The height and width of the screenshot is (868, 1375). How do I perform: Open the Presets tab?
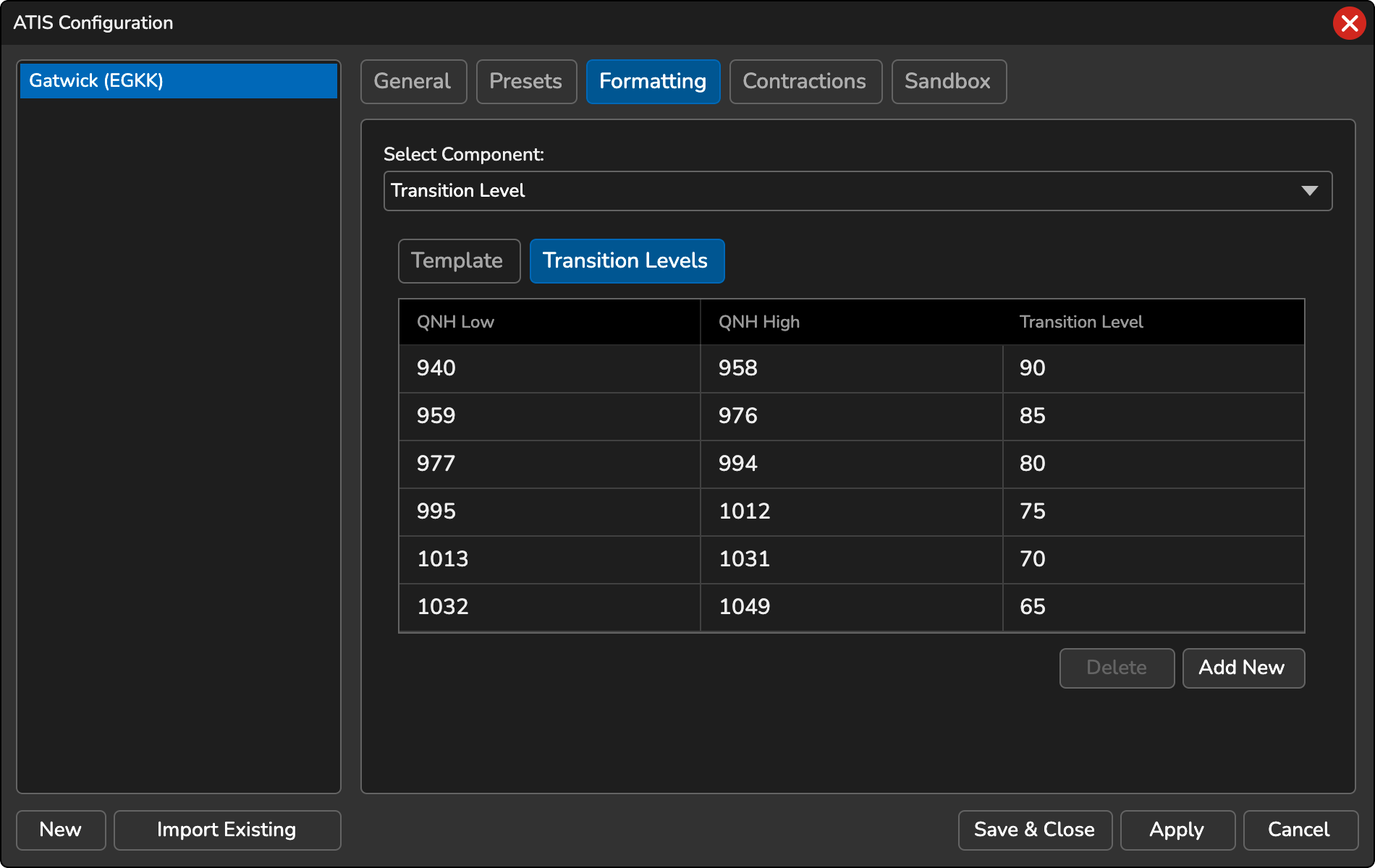tap(526, 82)
